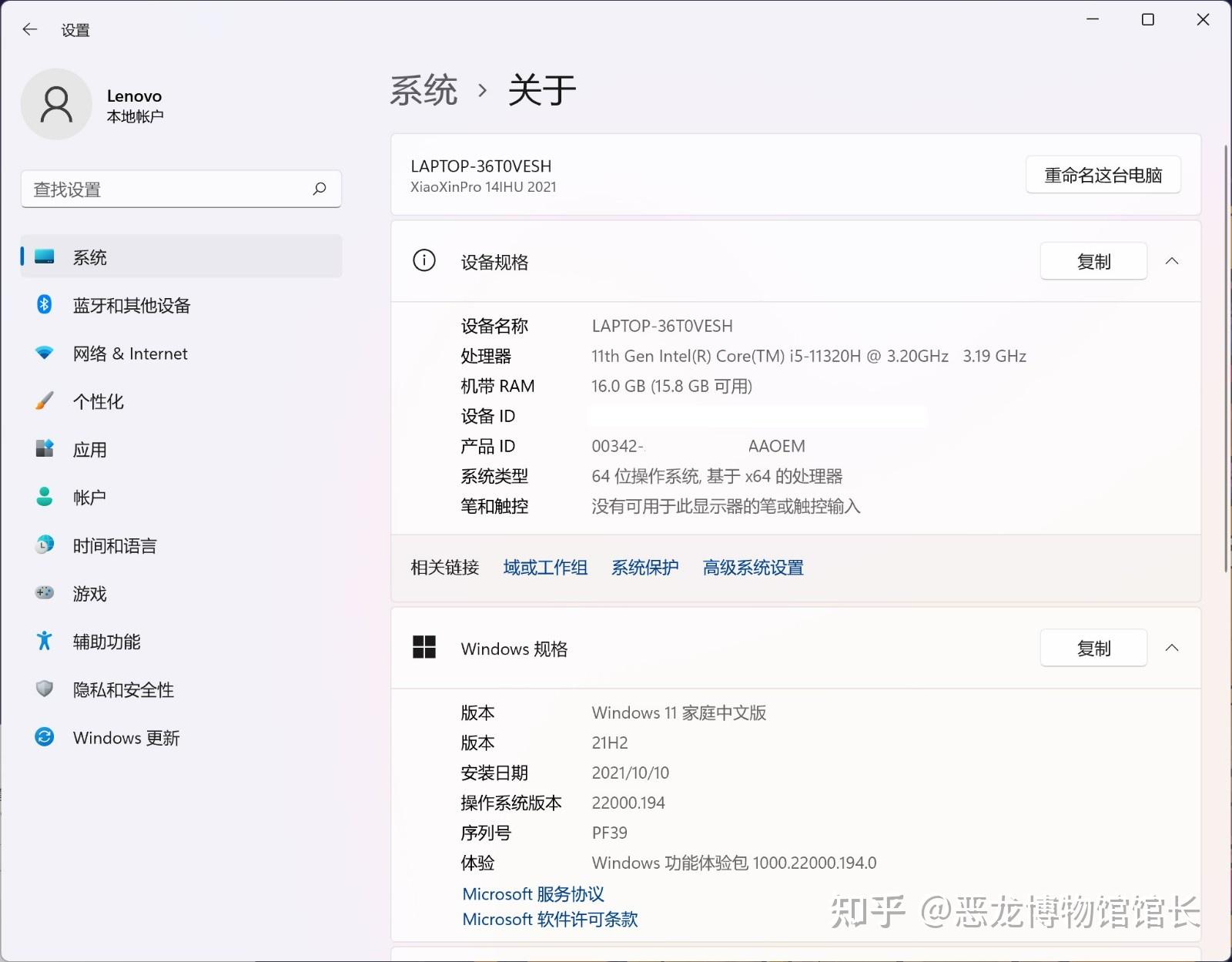Screen dimensions: 1232x962
Task: Click inside the 查找设置 search field
Action: pos(154,189)
